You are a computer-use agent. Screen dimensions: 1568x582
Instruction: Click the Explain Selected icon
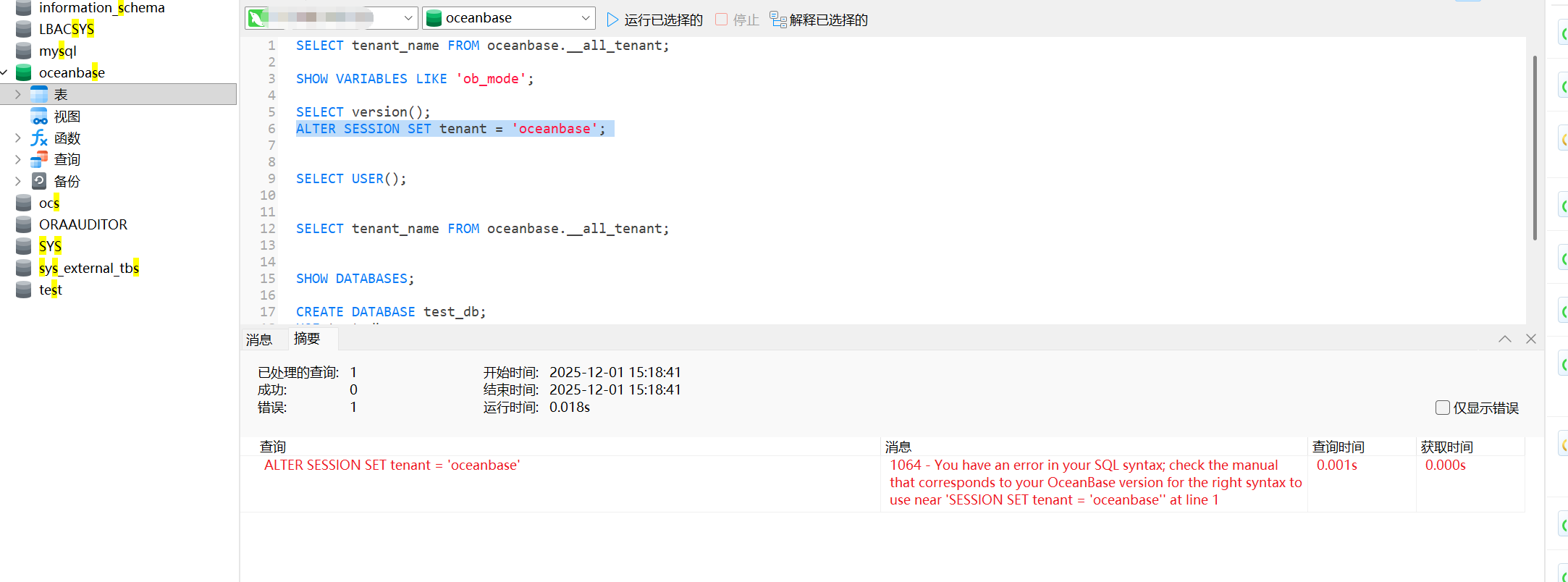778,20
